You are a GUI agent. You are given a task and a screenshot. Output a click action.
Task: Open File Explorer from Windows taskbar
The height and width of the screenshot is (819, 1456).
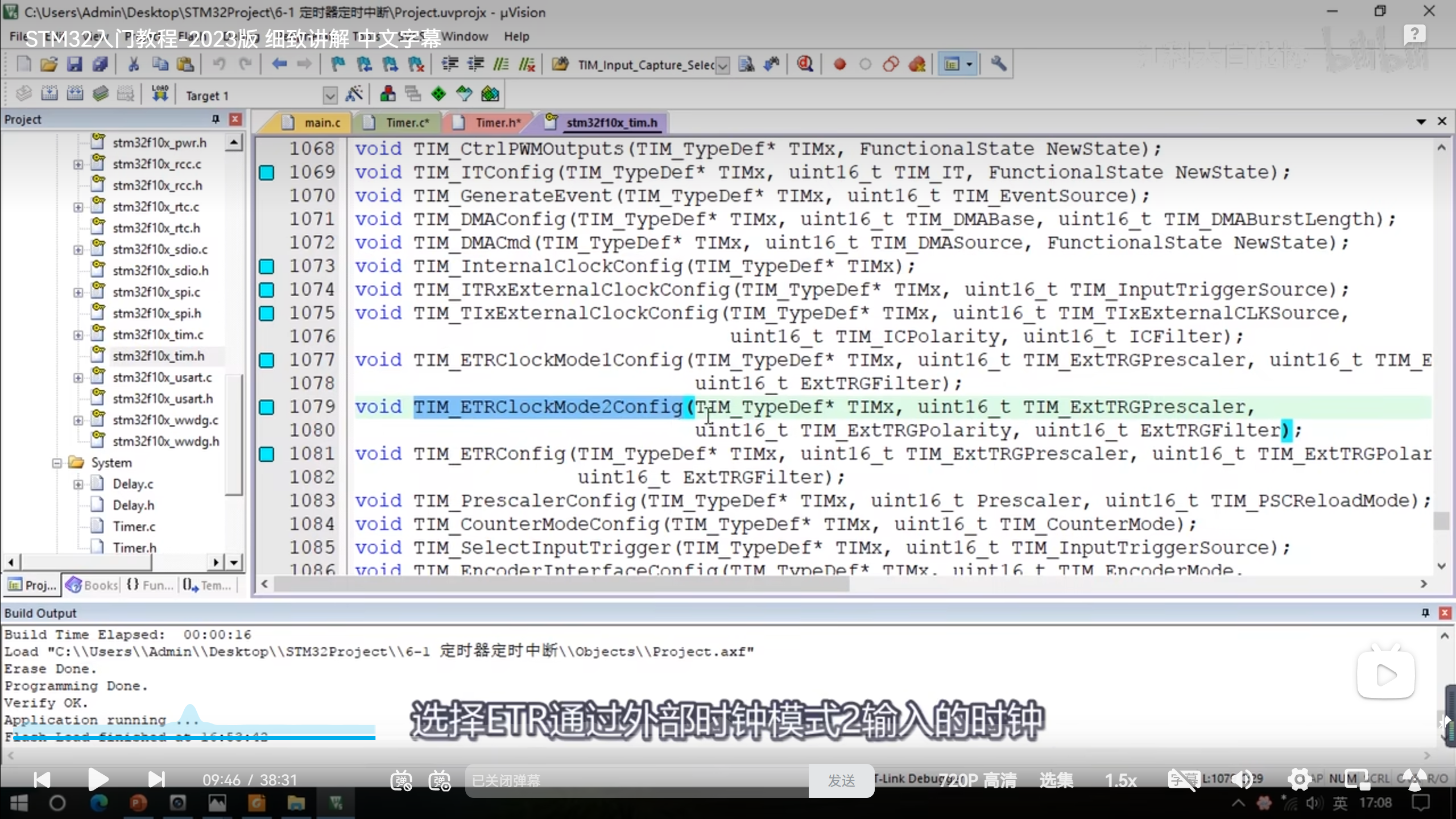coord(296,803)
